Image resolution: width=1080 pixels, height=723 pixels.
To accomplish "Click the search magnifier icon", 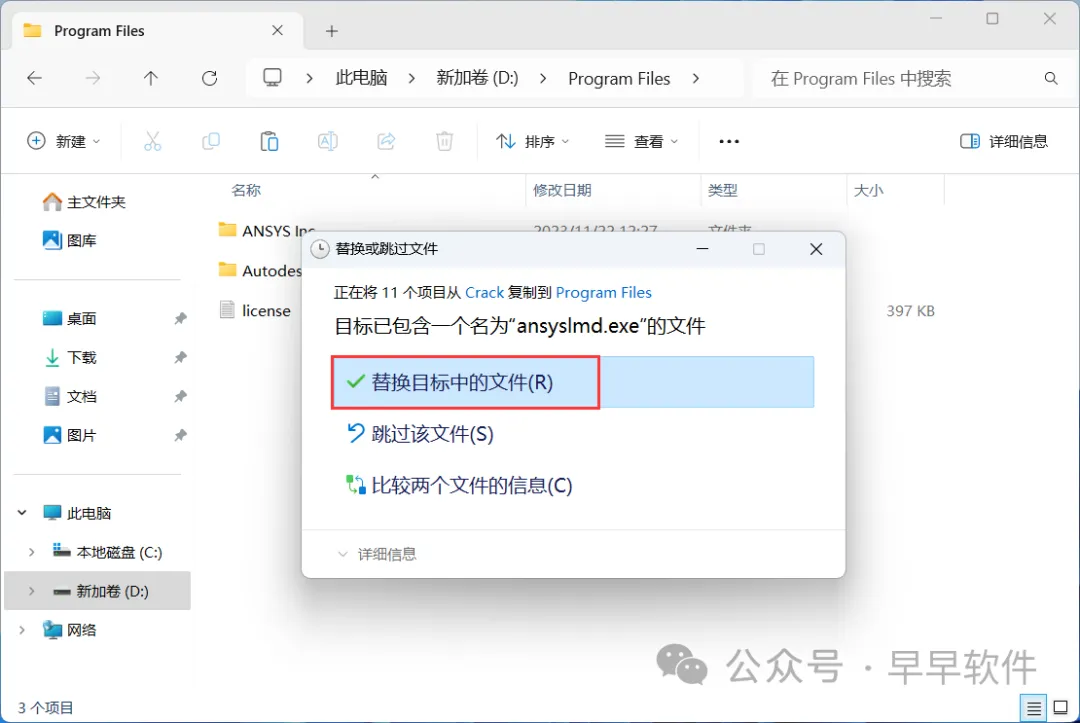I will click(1050, 78).
